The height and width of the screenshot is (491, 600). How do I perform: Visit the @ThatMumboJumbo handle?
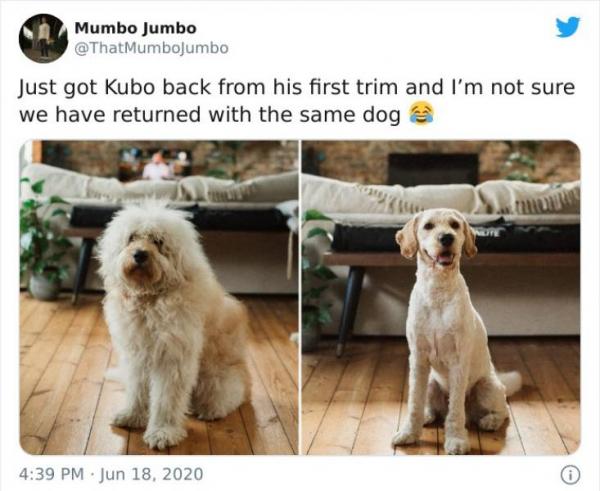point(152,48)
